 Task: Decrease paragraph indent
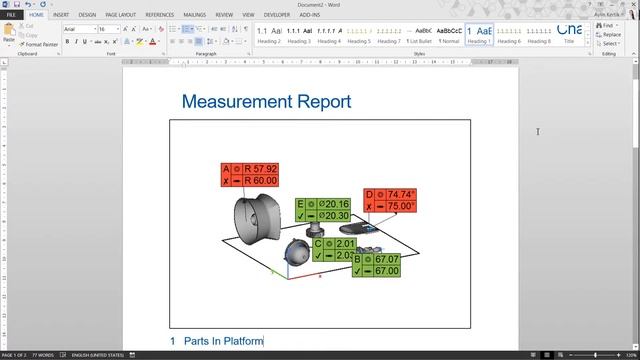point(214,29)
